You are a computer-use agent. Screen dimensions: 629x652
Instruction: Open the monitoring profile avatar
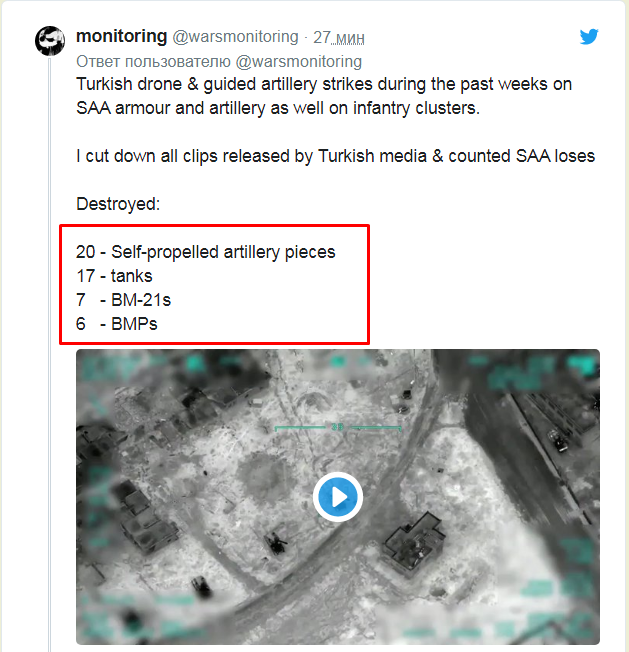(50, 42)
